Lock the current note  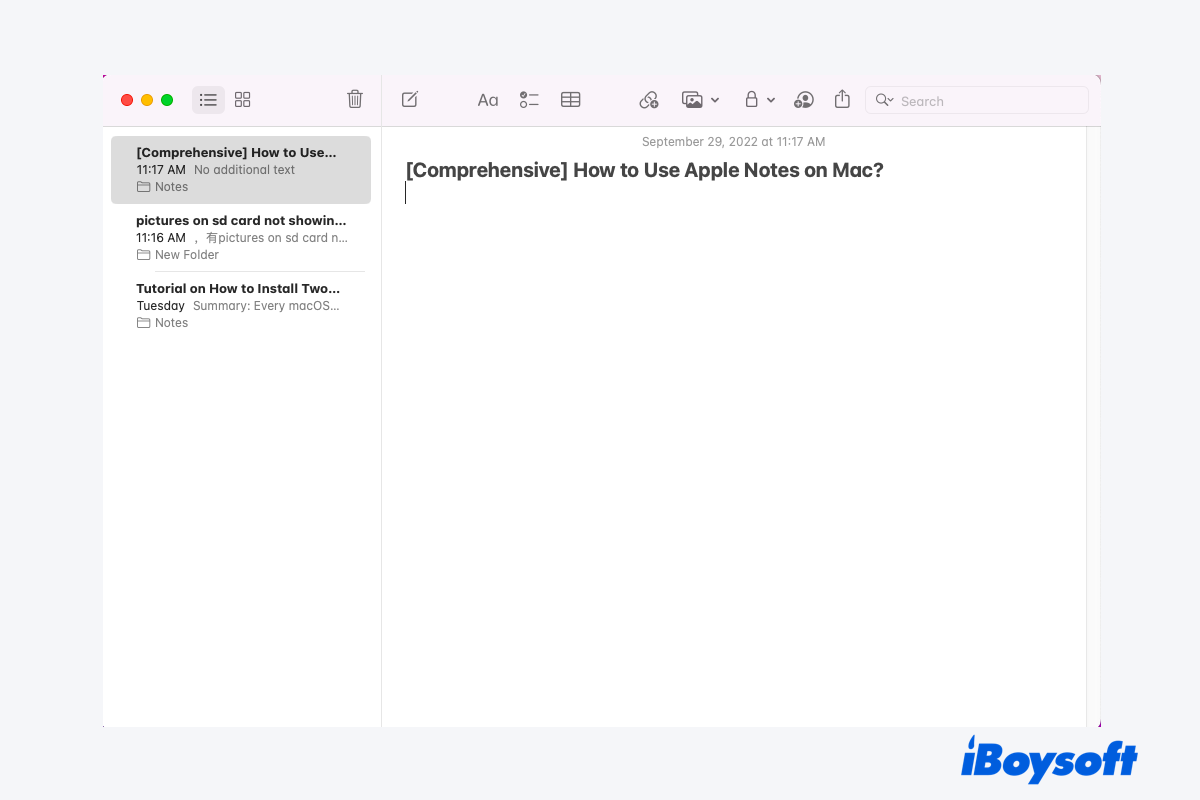point(751,99)
